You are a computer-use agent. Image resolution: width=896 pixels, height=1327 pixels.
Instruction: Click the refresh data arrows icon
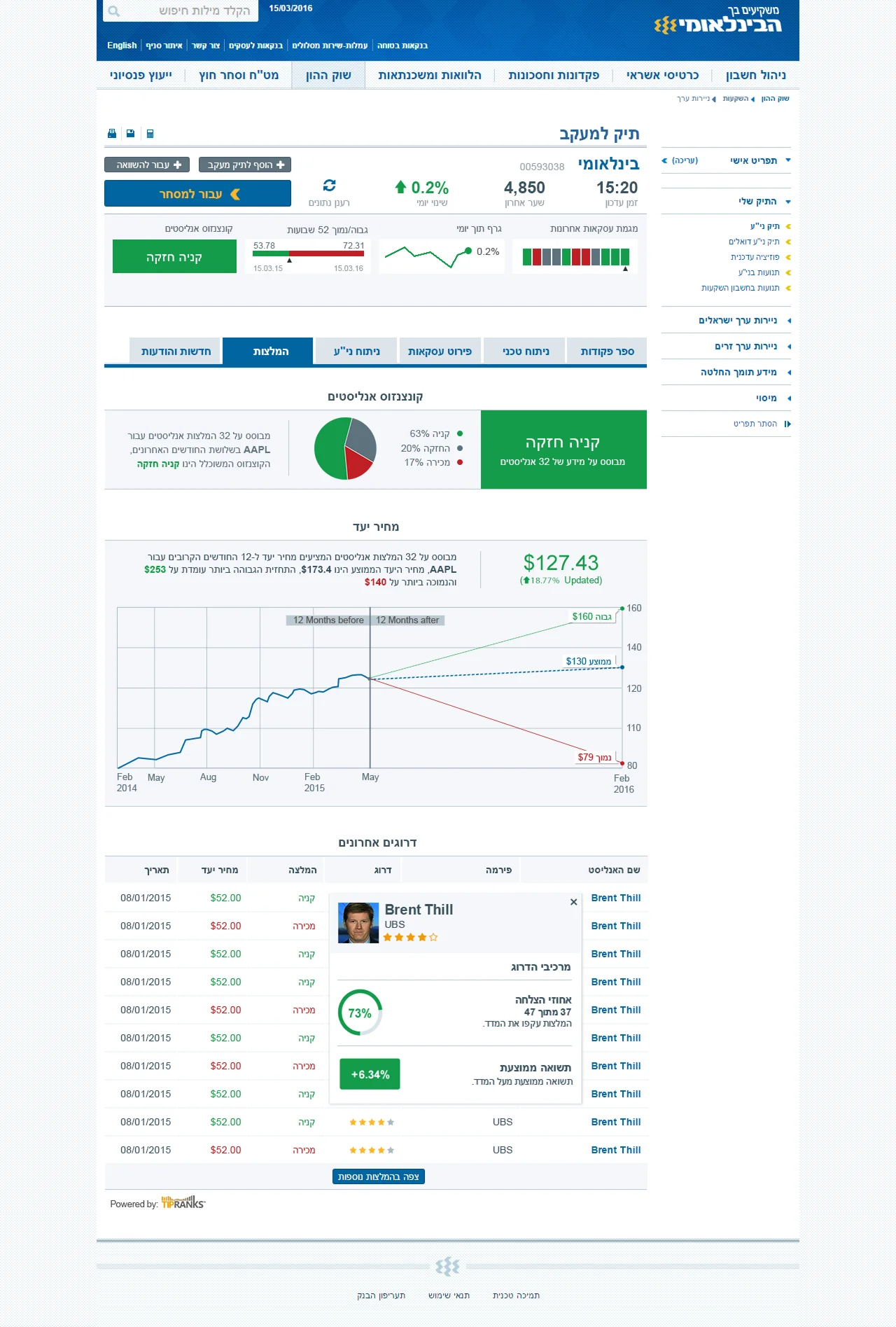click(329, 186)
